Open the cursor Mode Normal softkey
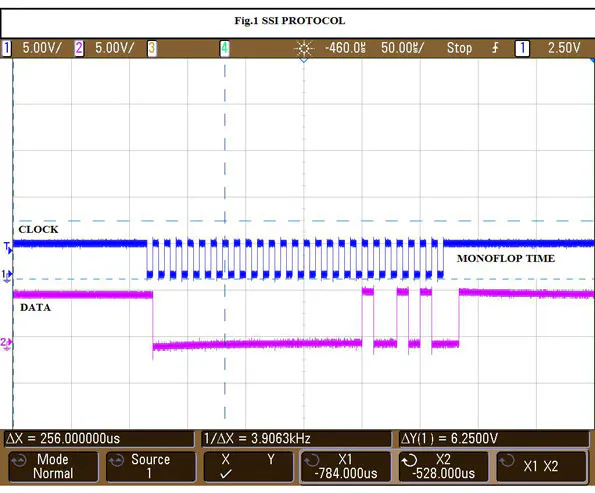Screen dimensions: 595x493 [53, 466]
